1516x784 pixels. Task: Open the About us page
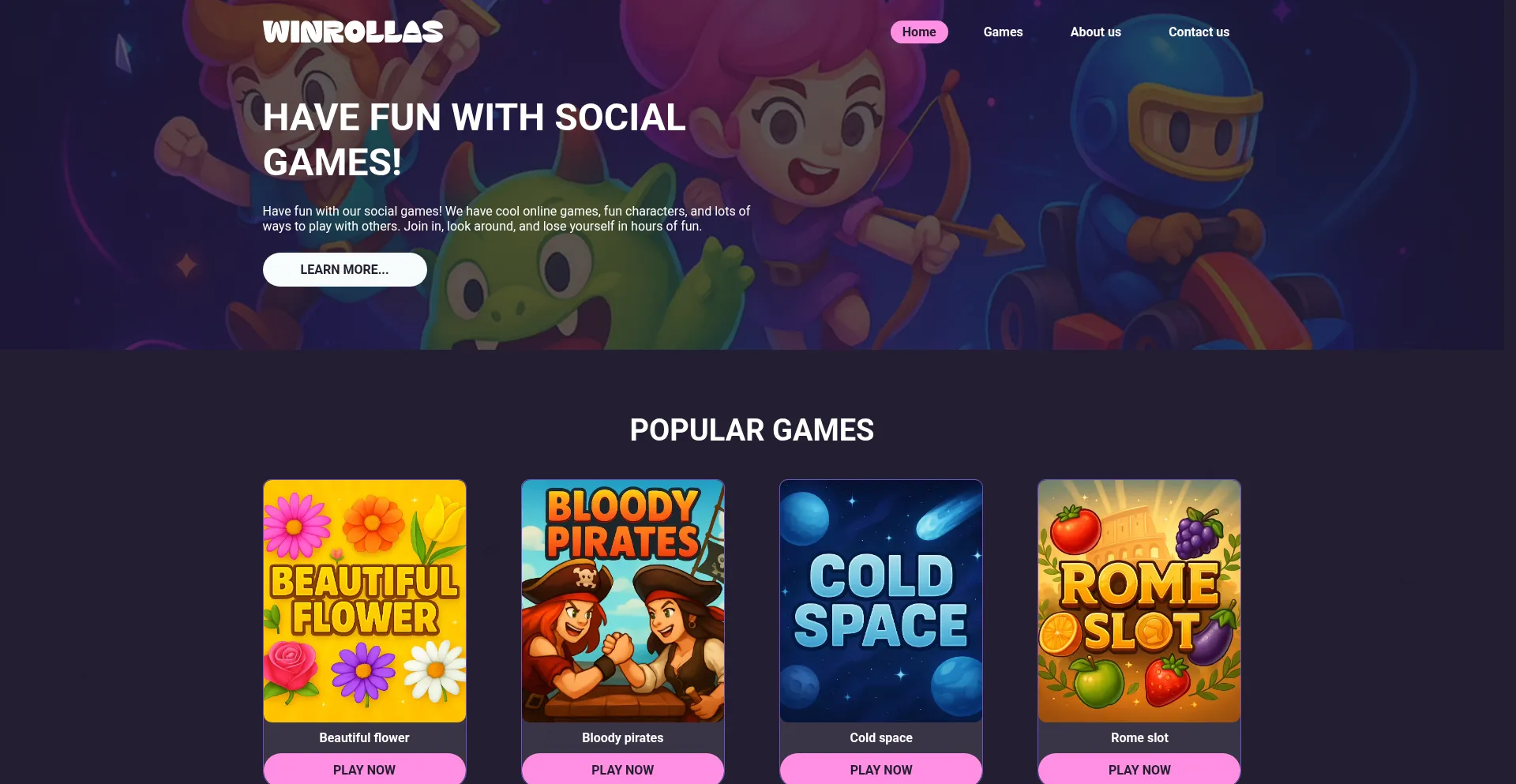[x=1095, y=32]
